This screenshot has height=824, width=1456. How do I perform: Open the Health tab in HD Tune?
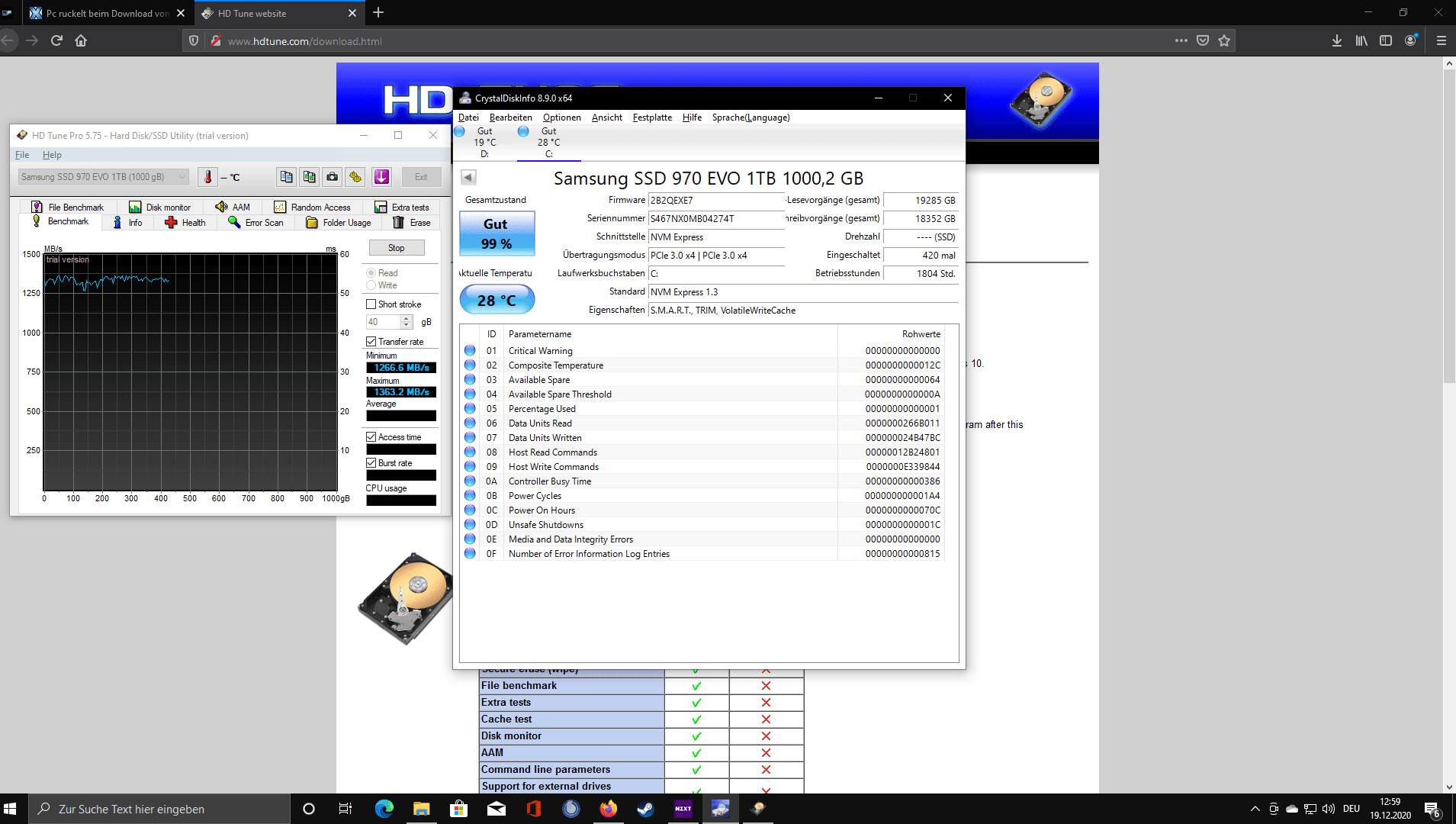point(185,223)
